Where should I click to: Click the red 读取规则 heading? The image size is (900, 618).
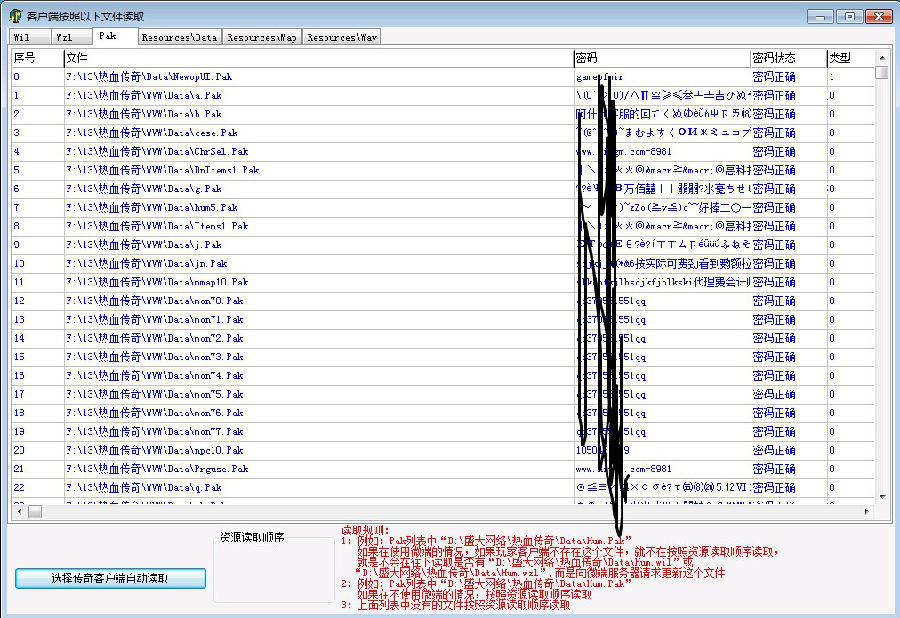(x=365, y=530)
